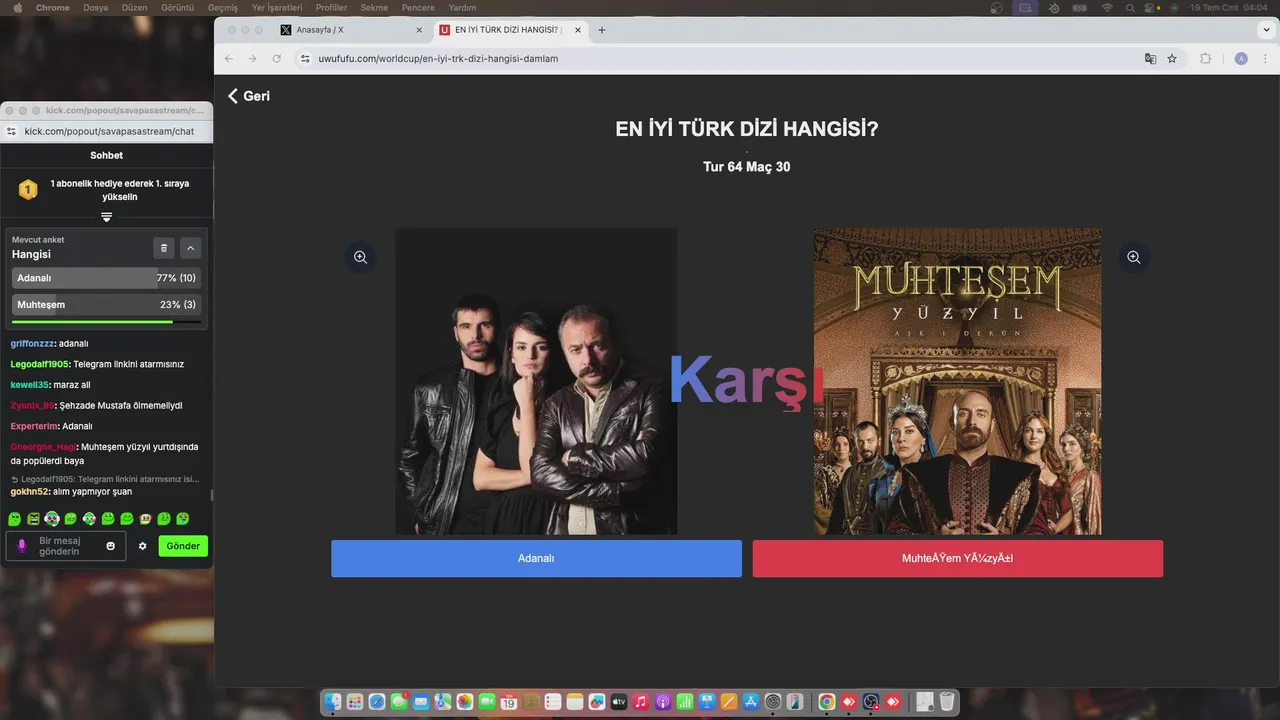
Task: Open Apple Music from the dock
Action: pyautogui.click(x=641, y=702)
